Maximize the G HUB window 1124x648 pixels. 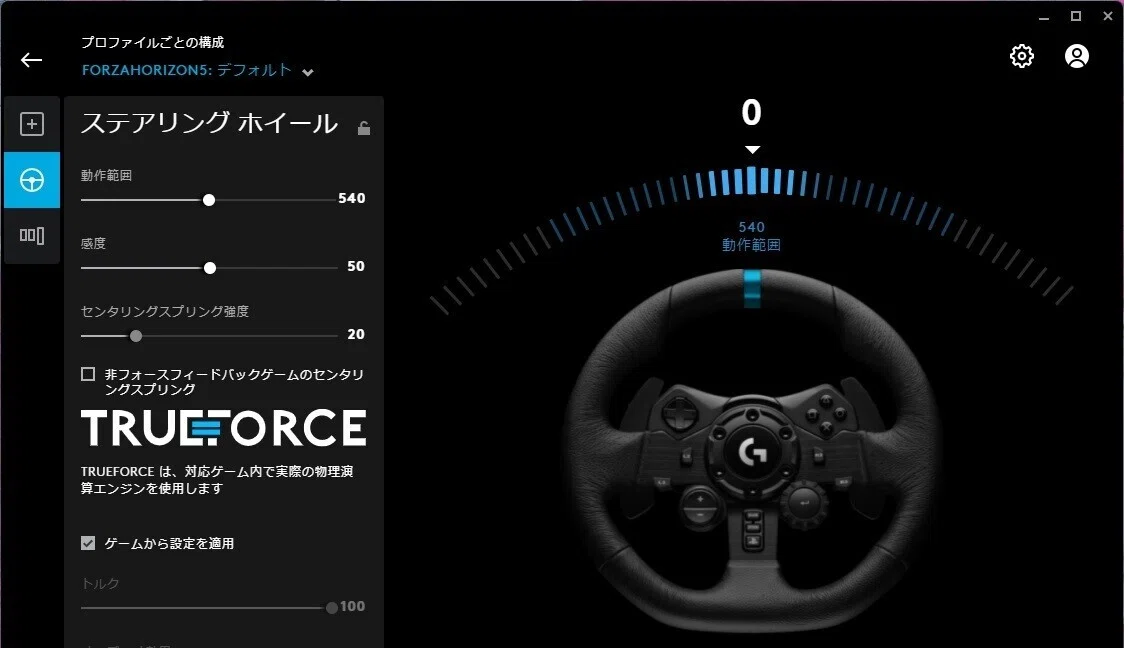click(x=1076, y=16)
